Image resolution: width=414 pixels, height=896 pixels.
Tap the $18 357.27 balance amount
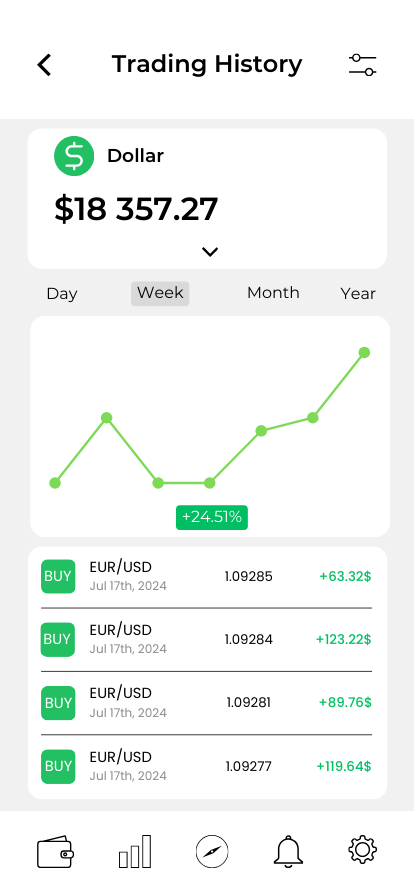click(136, 209)
